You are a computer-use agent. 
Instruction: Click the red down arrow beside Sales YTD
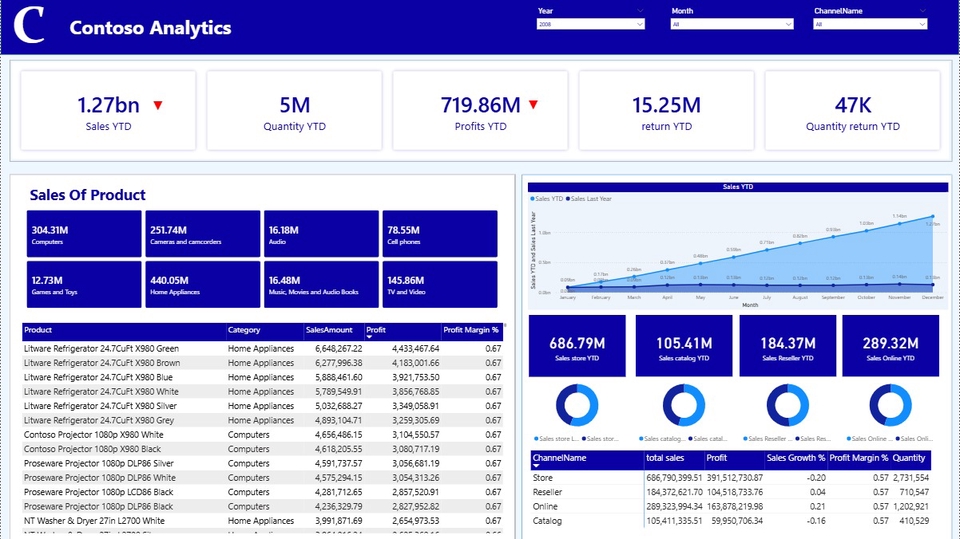point(157,105)
